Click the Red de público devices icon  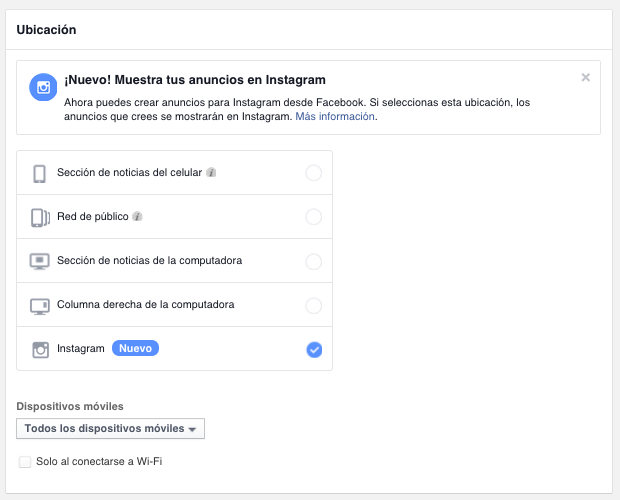pos(40,217)
